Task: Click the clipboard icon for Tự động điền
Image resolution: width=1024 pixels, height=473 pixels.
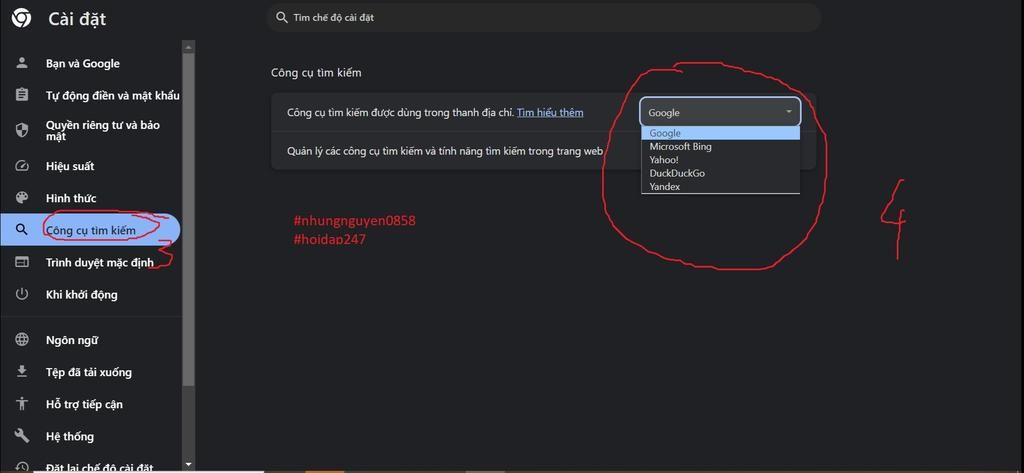Action: (22, 95)
